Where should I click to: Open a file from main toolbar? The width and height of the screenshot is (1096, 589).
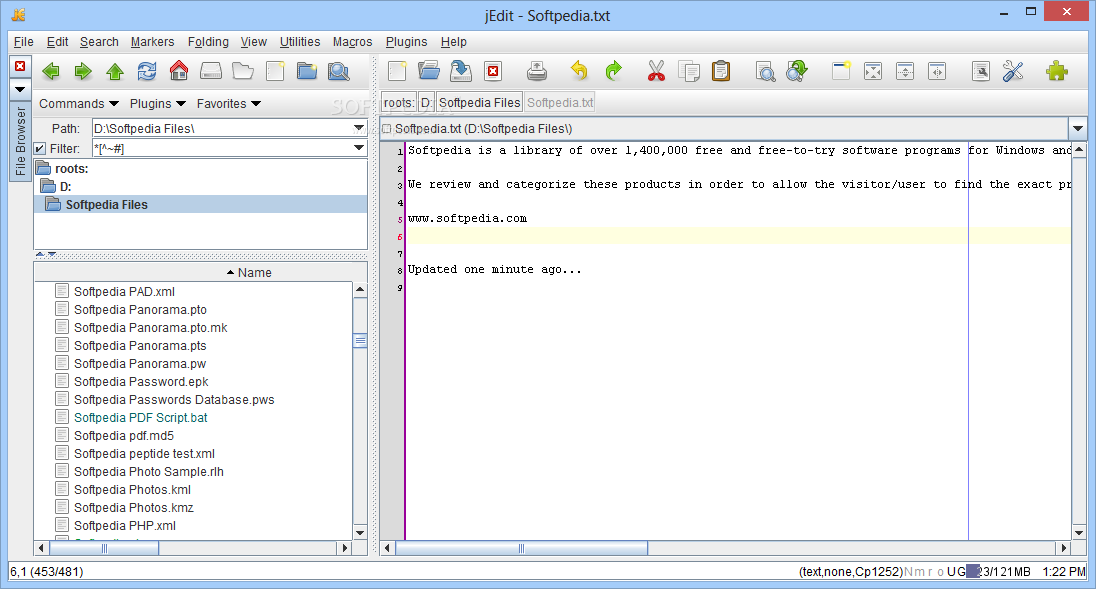point(429,71)
